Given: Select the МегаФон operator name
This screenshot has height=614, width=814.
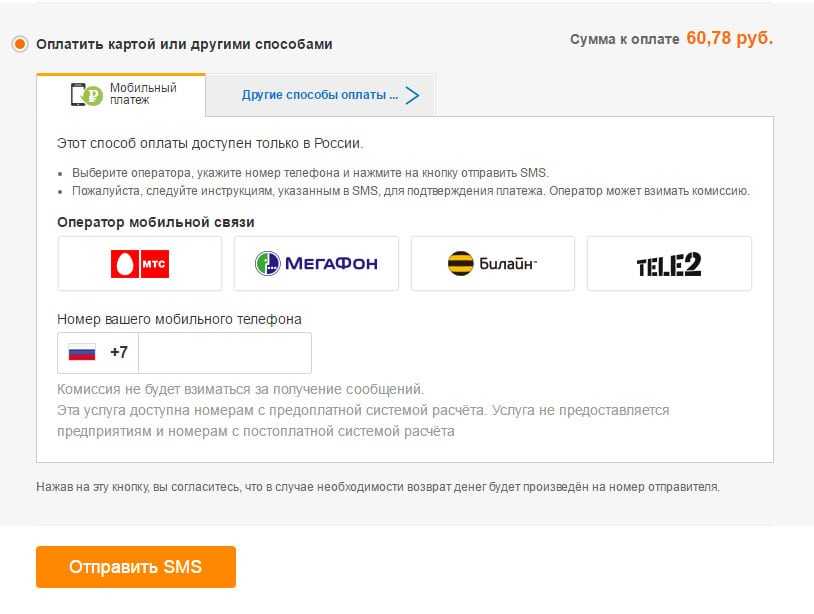Looking at the screenshot, I should (x=331, y=264).
